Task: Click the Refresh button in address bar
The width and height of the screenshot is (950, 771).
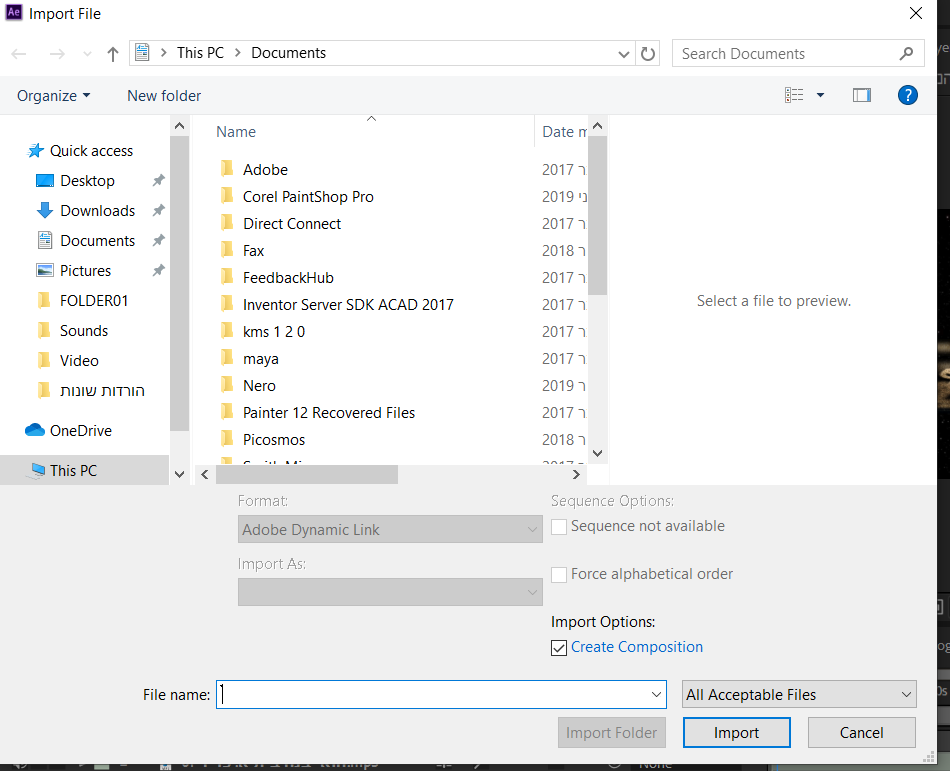Action: coord(648,54)
